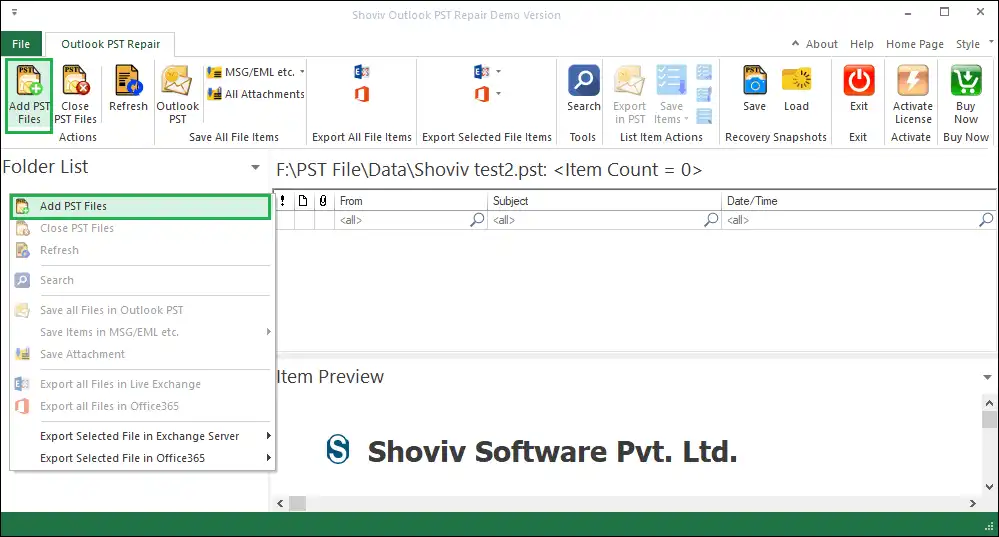The height and width of the screenshot is (537, 999).
Task: Click the All Attachments button
Action: (x=256, y=94)
